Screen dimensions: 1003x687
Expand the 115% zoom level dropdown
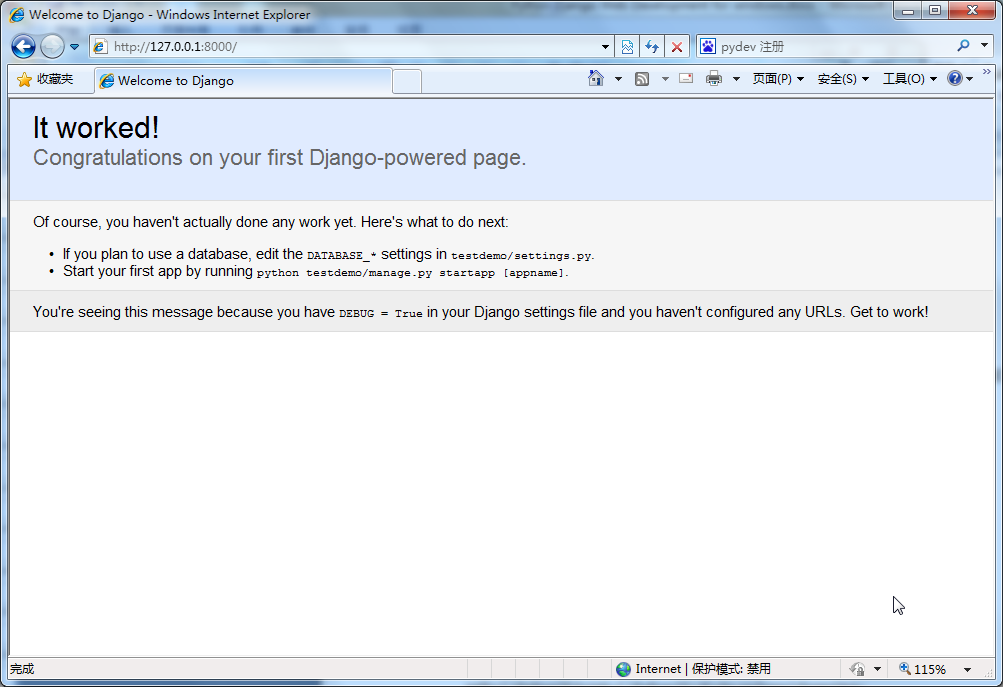point(967,669)
